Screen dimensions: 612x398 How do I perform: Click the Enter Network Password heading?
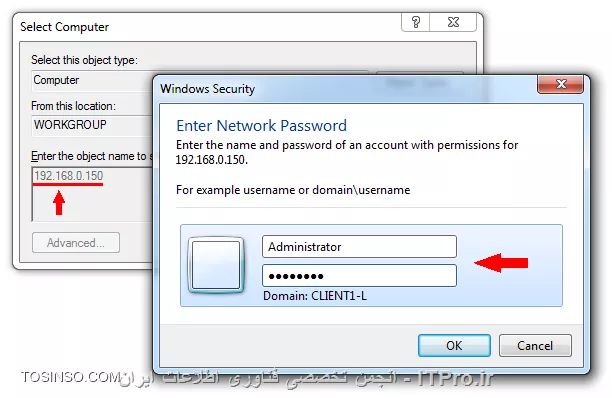(262, 126)
